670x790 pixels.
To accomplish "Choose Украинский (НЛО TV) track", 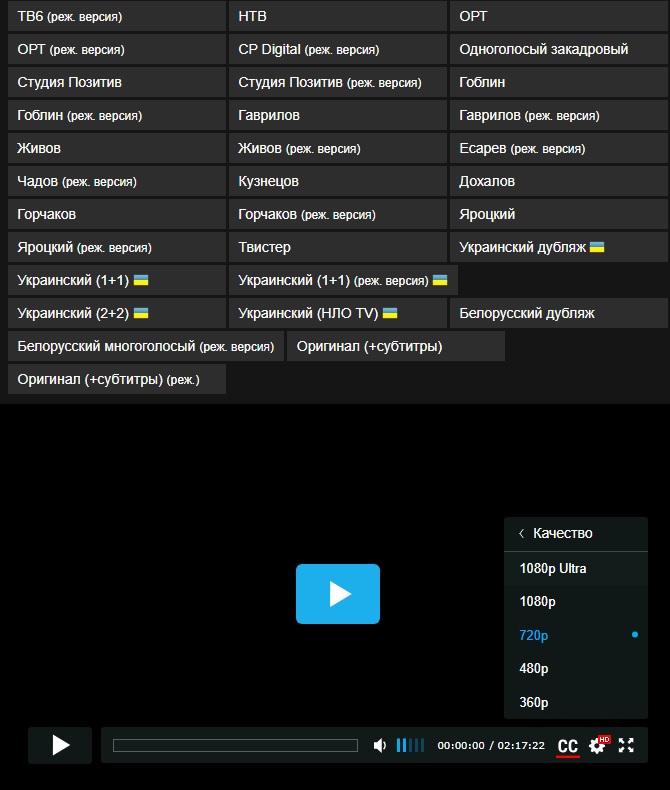I will tap(338, 313).
